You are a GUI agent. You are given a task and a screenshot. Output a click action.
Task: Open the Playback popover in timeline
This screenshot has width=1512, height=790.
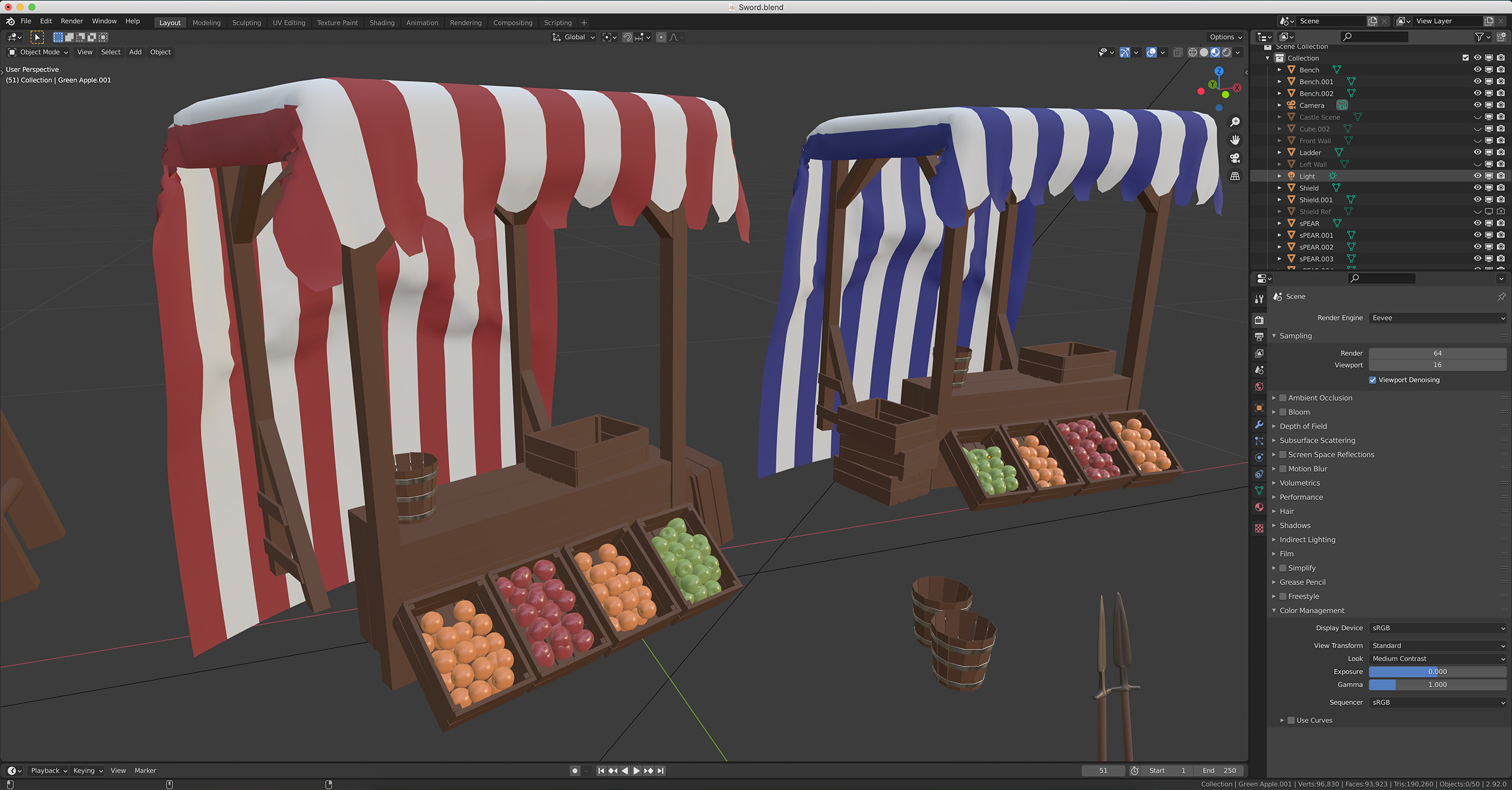(48, 771)
